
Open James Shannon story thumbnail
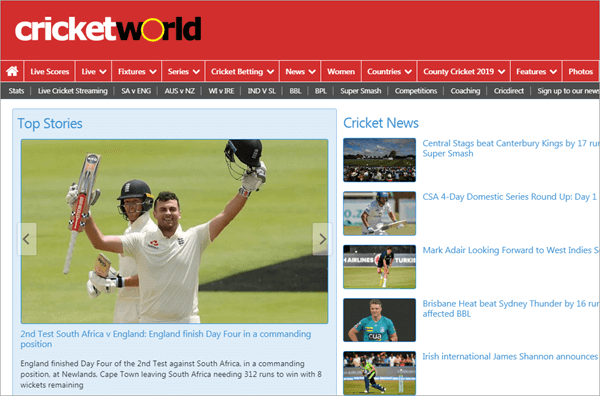click(379, 373)
